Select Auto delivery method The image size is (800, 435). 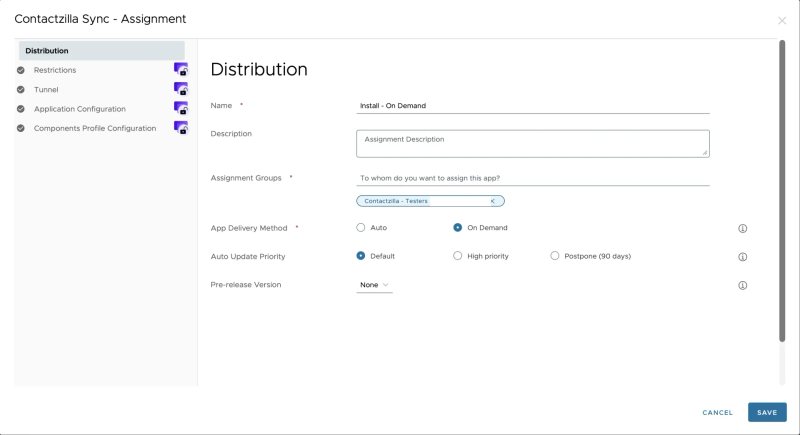pyautogui.click(x=361, y=227)
